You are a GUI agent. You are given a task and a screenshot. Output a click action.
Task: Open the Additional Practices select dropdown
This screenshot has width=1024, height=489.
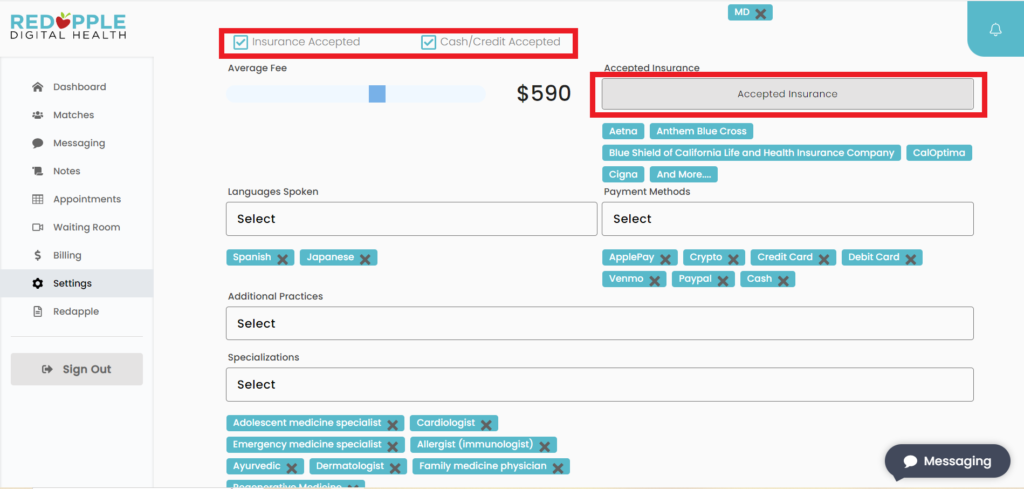tap(600, 323)
